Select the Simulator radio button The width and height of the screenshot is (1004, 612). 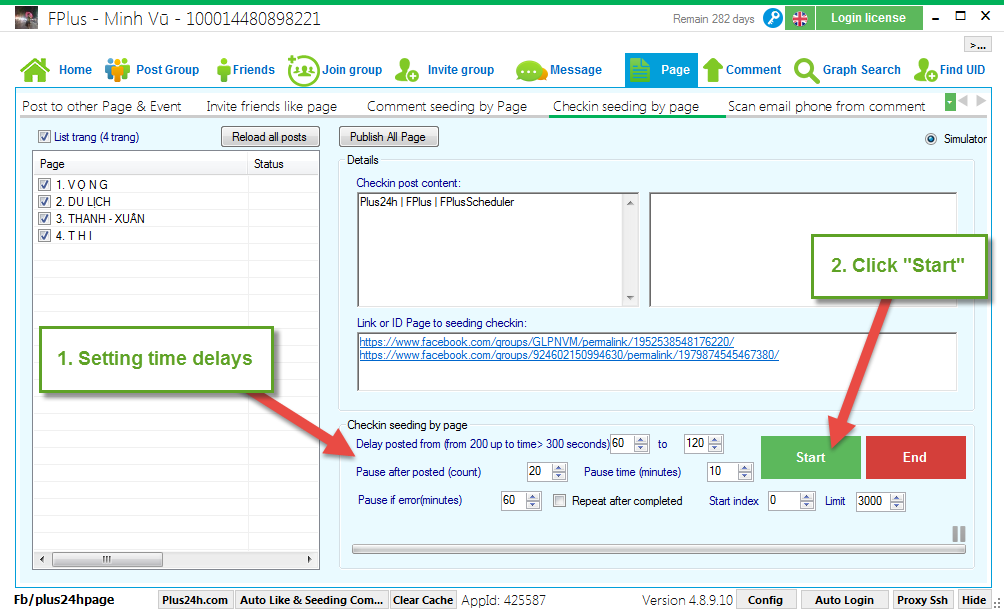pos(931,139)
